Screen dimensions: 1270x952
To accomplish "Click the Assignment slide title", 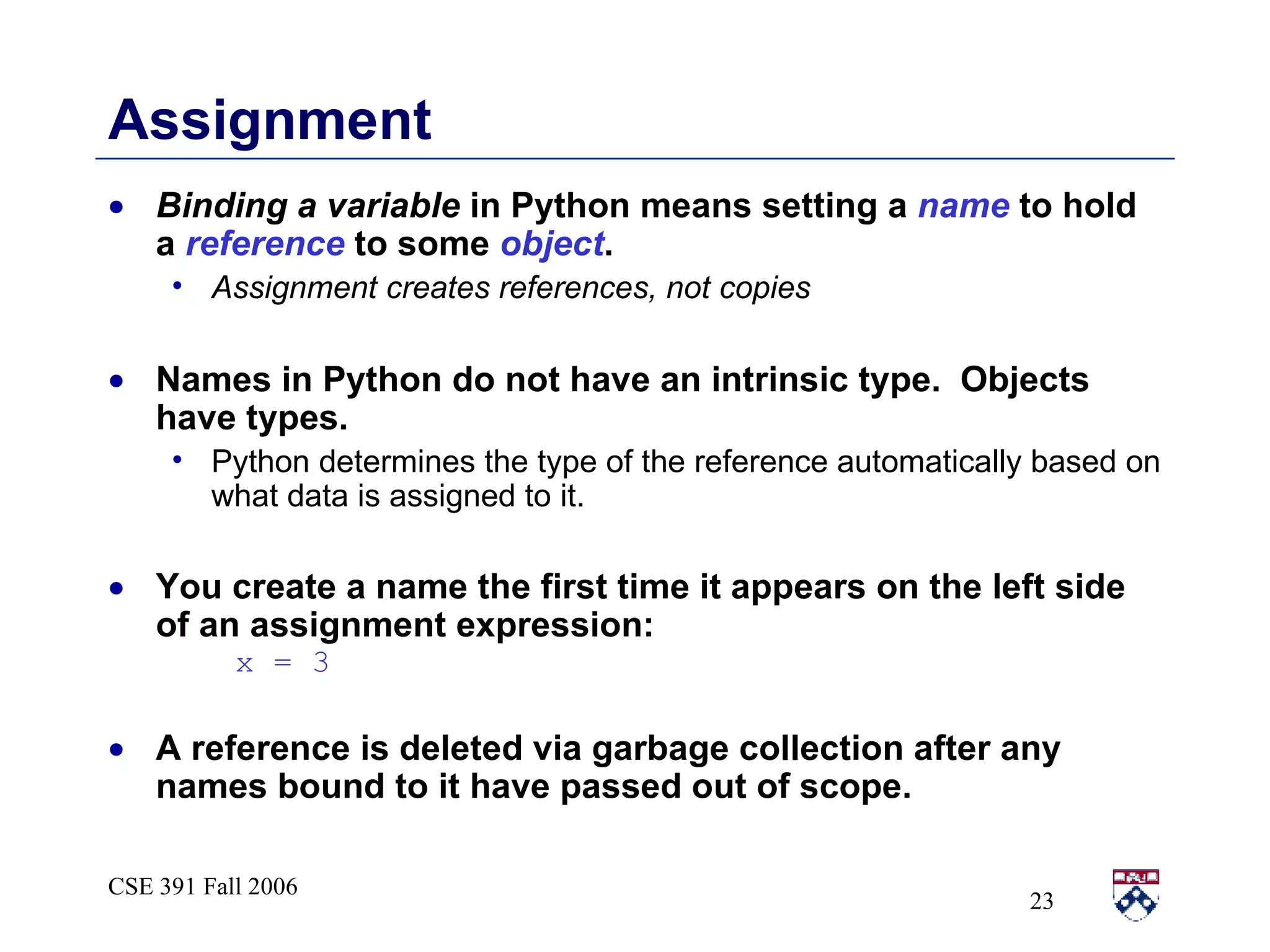I will tap(270, 120).
